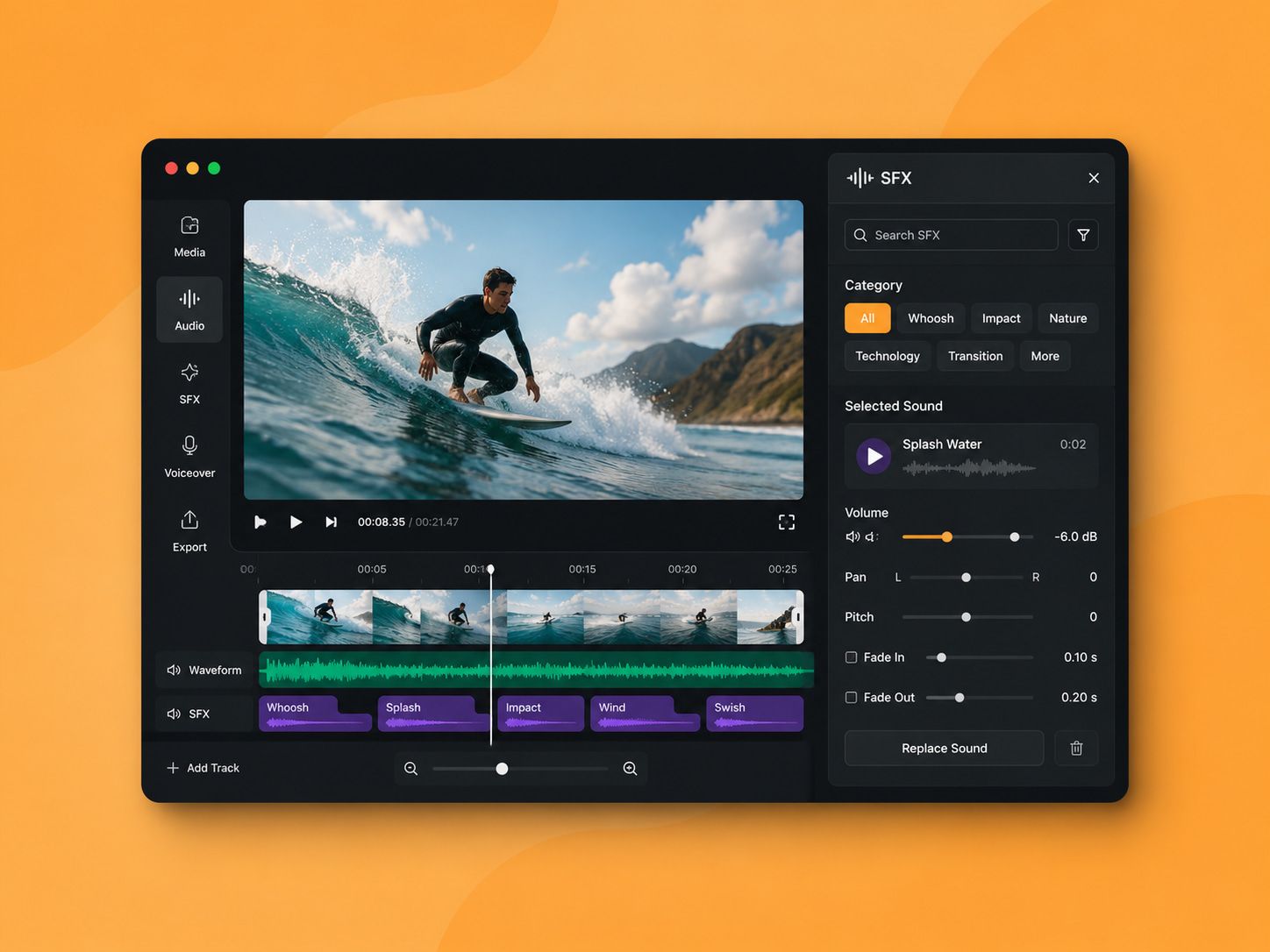Viewport: 1270px width, 952px height.
Task: Click the Pan slider knob
Action: click(x=966, y=577)
